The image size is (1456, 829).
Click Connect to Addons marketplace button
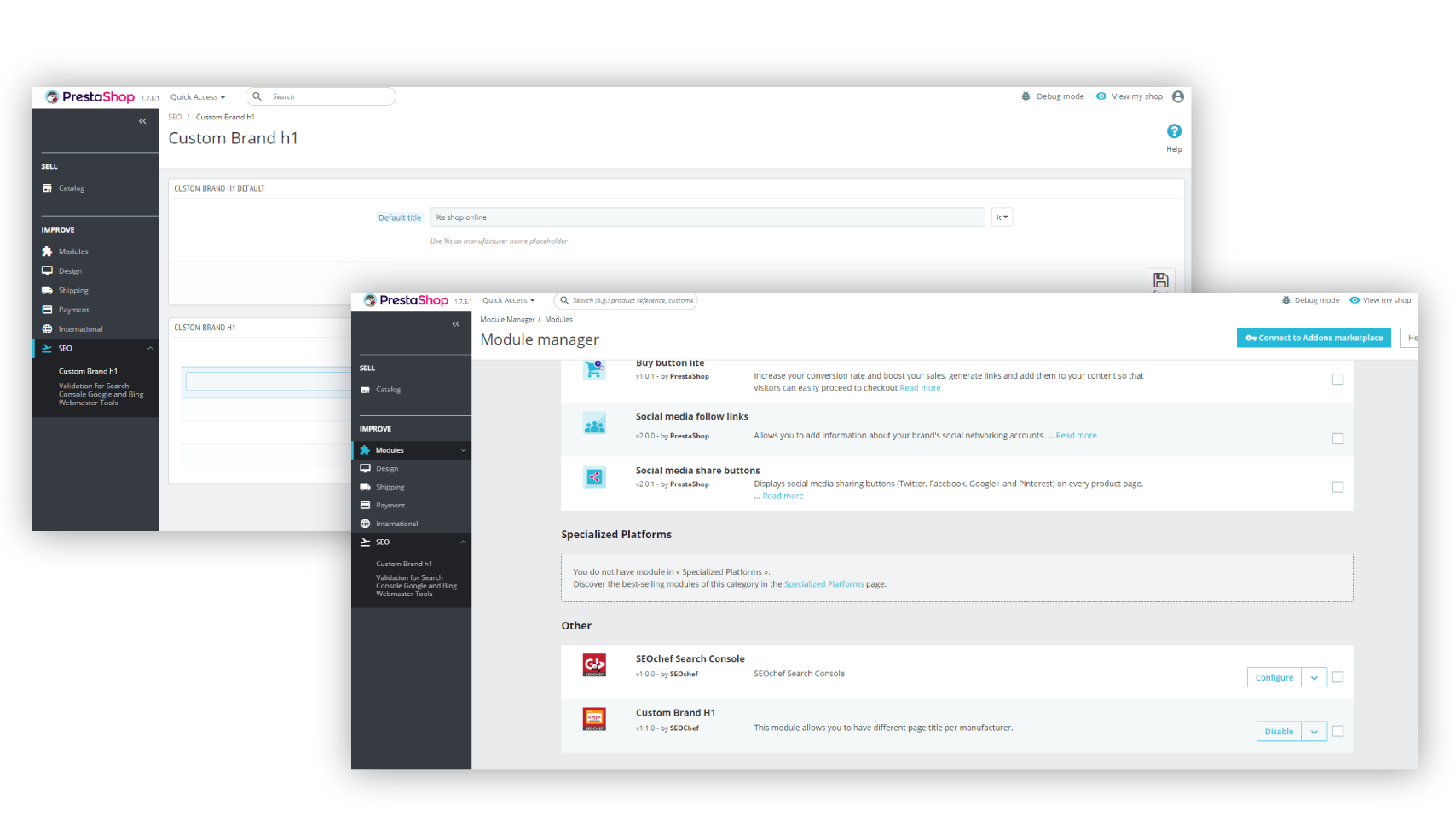point(1314,338)
